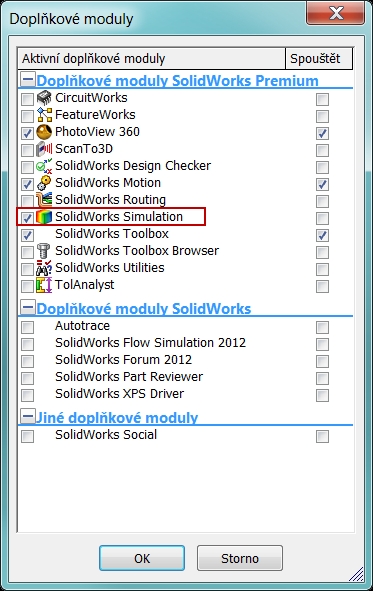Select the SolidWorks Simulation row text
The height and width of the screenshot is (591, 373).
coord(119,216)
